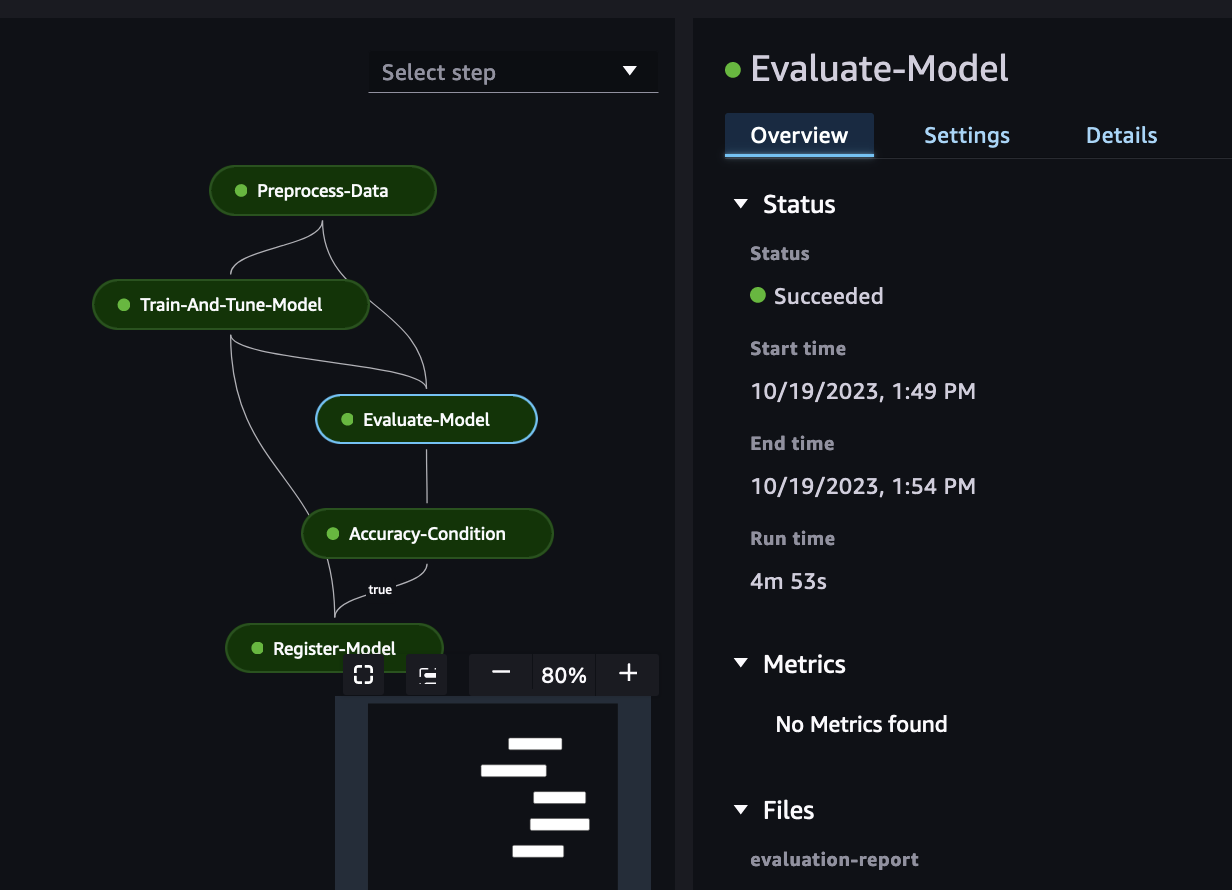The width and height of the screenshot is (1232, 890).
Task: Zoom in the pipeline graph with plus
Action: click(628, 674)
